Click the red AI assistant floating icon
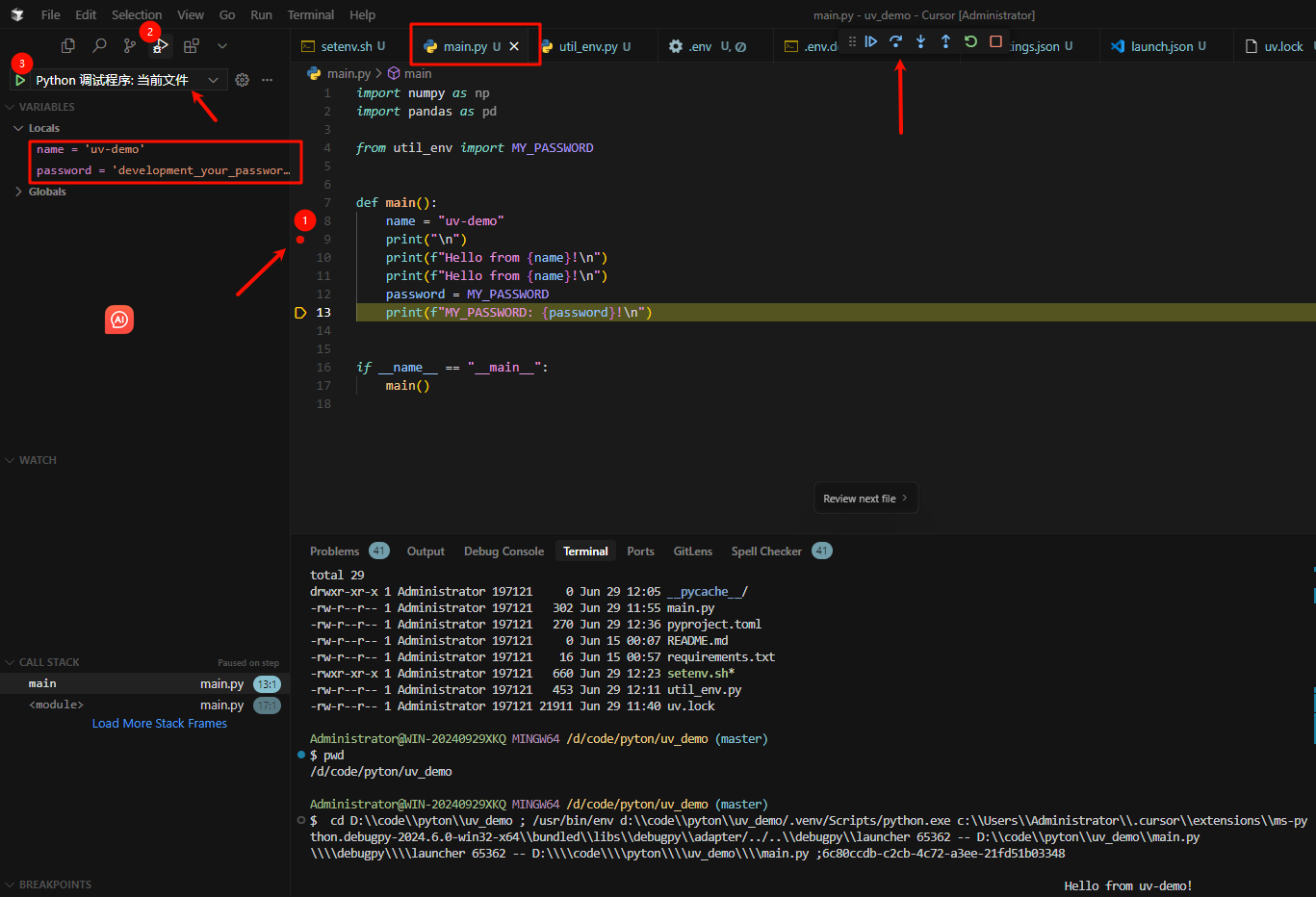 pyautogui.click(x=119, y=320)
